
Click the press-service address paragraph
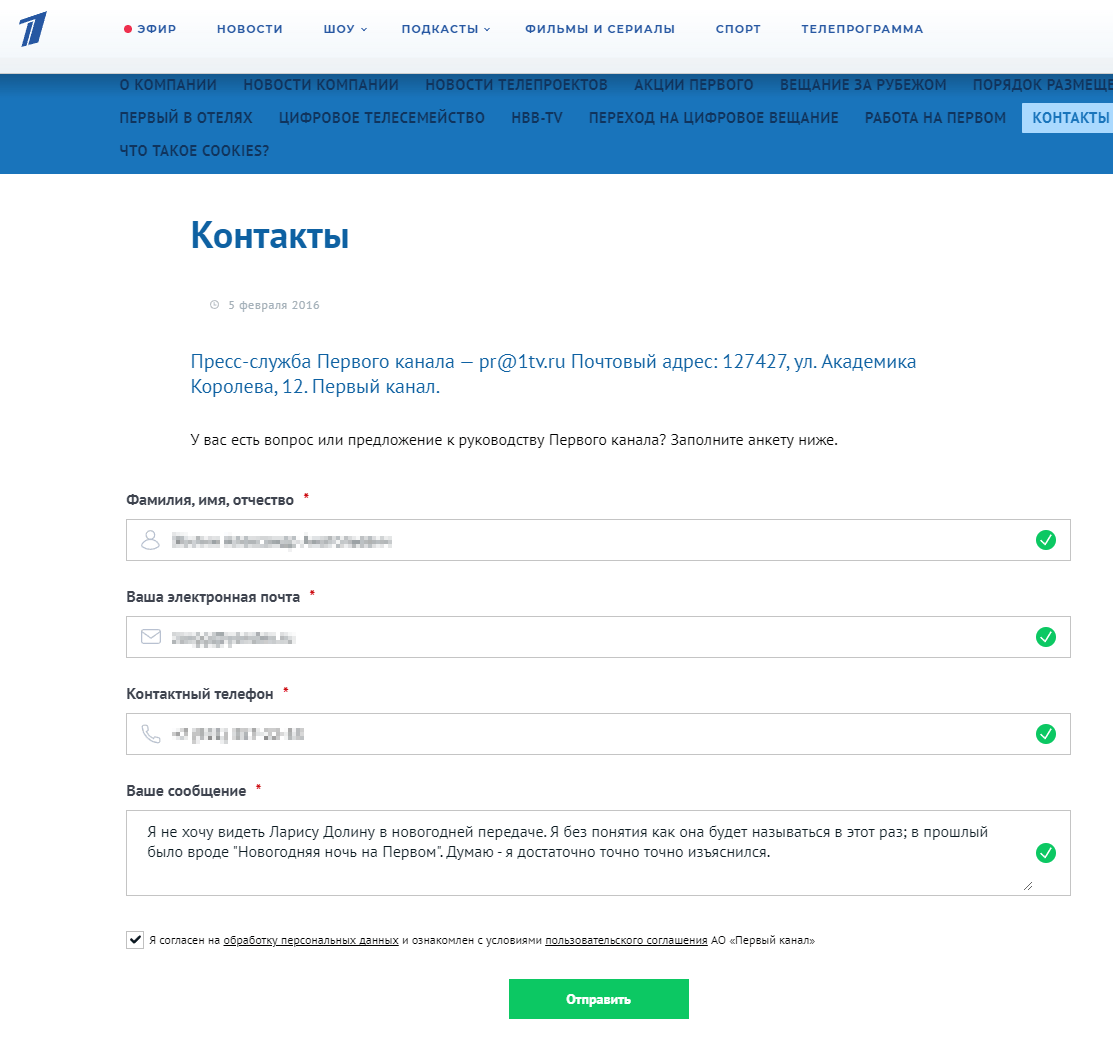553,374
